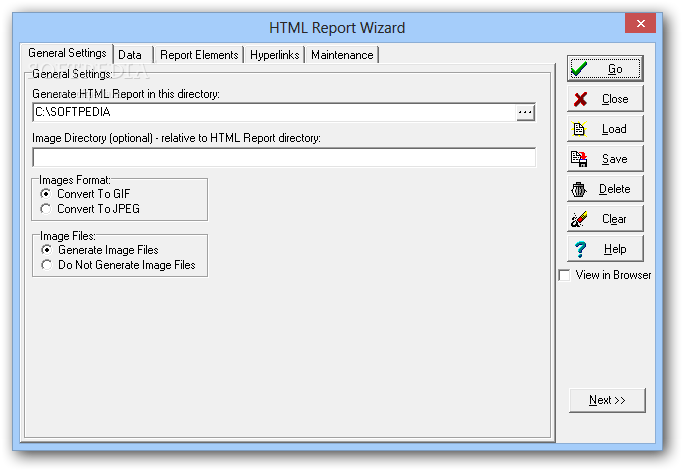The height and width of the screenshot is (471, 683).
Task: Open the Data tab
Action: pyautogui.click(x=133, y=55)
